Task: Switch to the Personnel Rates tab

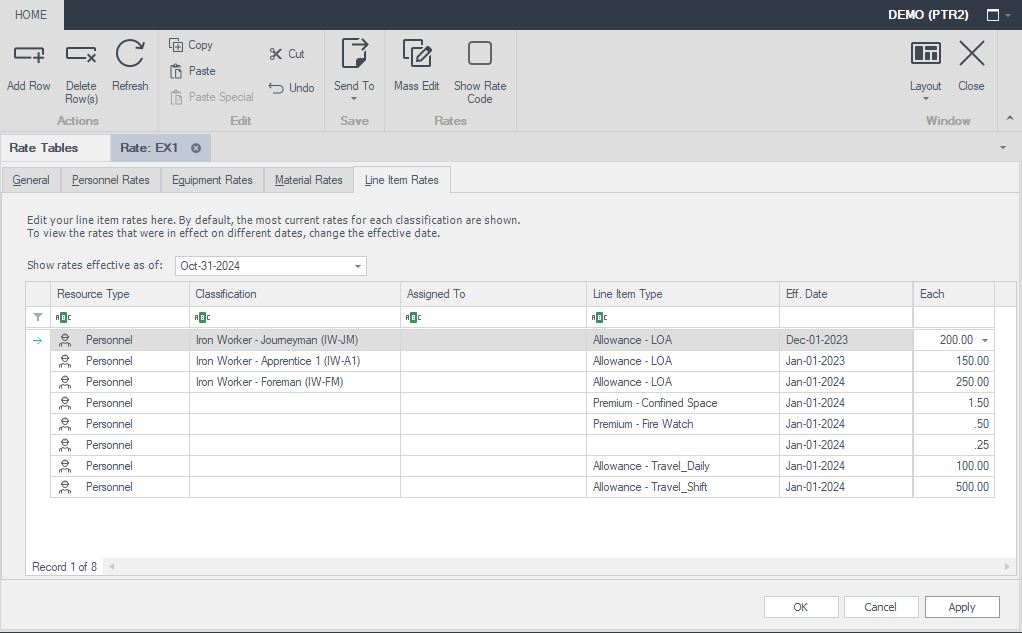Action: click(x=110, y=180)
